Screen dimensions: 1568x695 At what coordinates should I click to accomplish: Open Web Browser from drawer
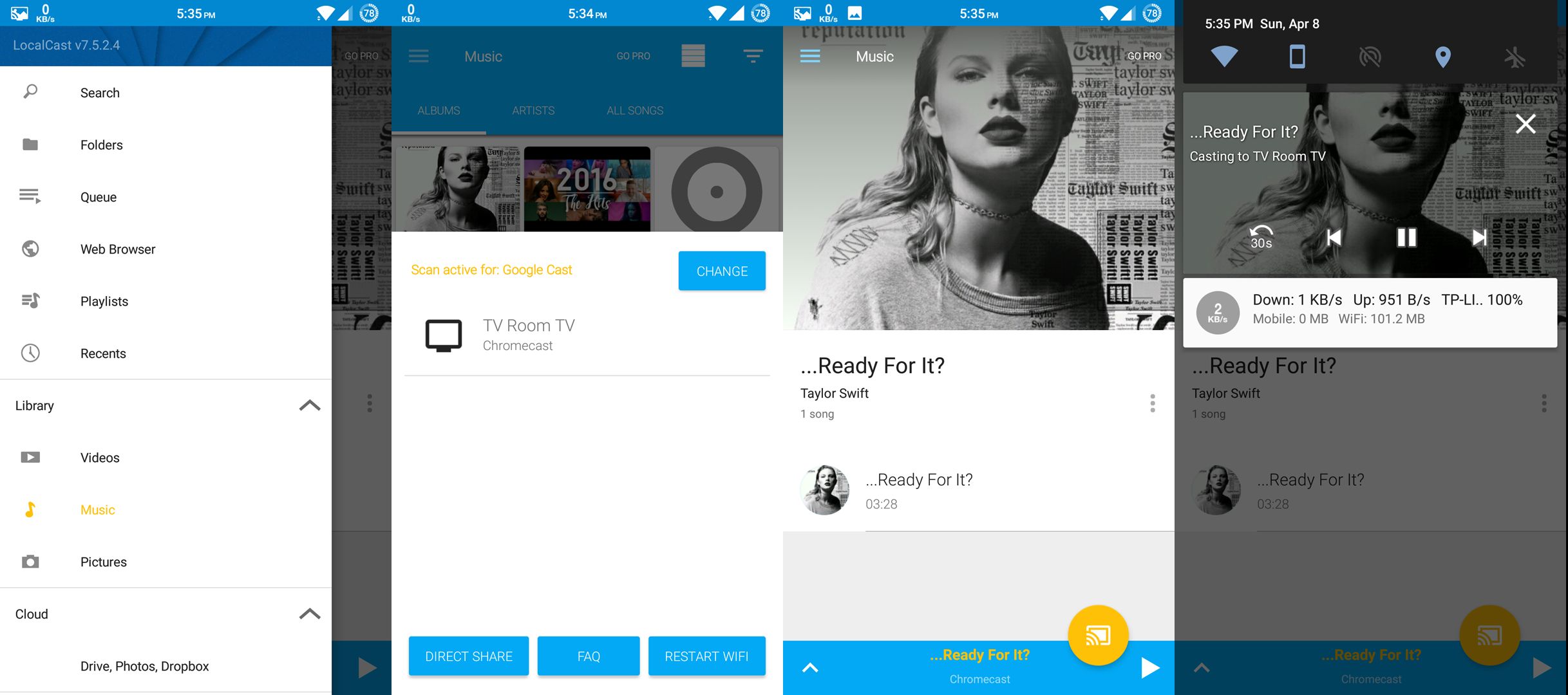[x=165, y=249]
